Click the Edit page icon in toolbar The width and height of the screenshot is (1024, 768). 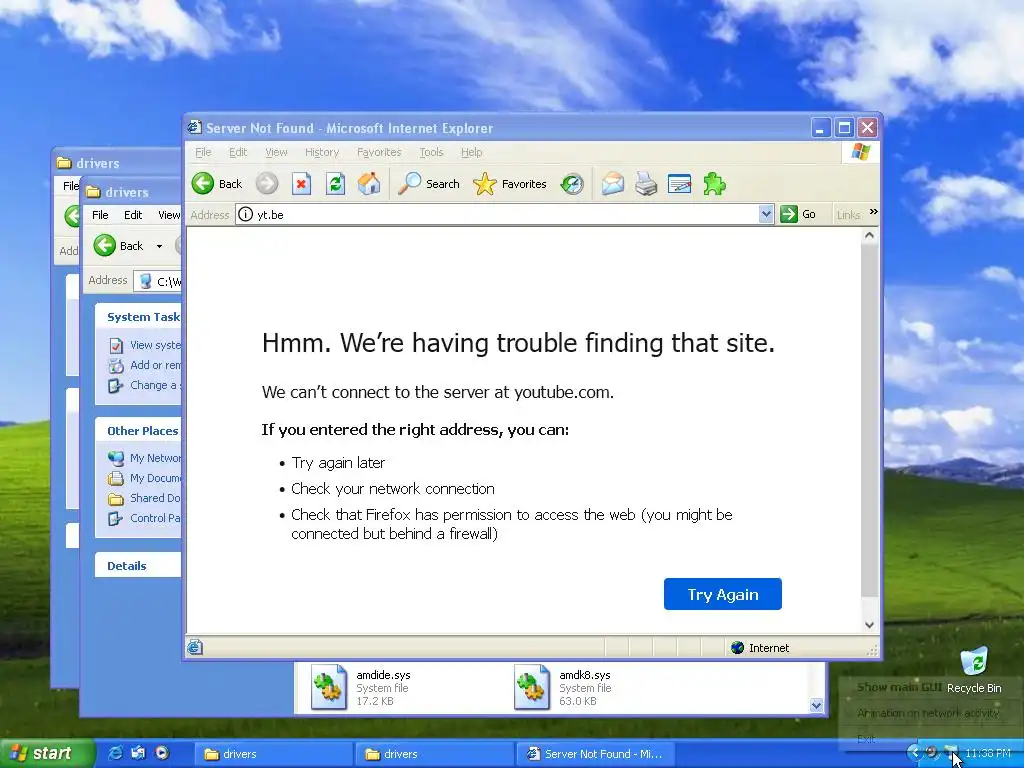coord(679,184)
